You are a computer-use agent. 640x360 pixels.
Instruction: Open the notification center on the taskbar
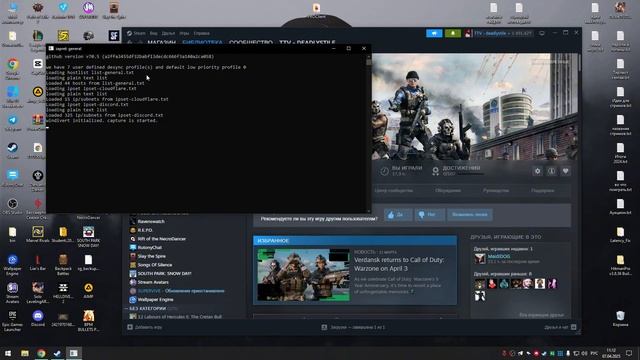(629, 353)
